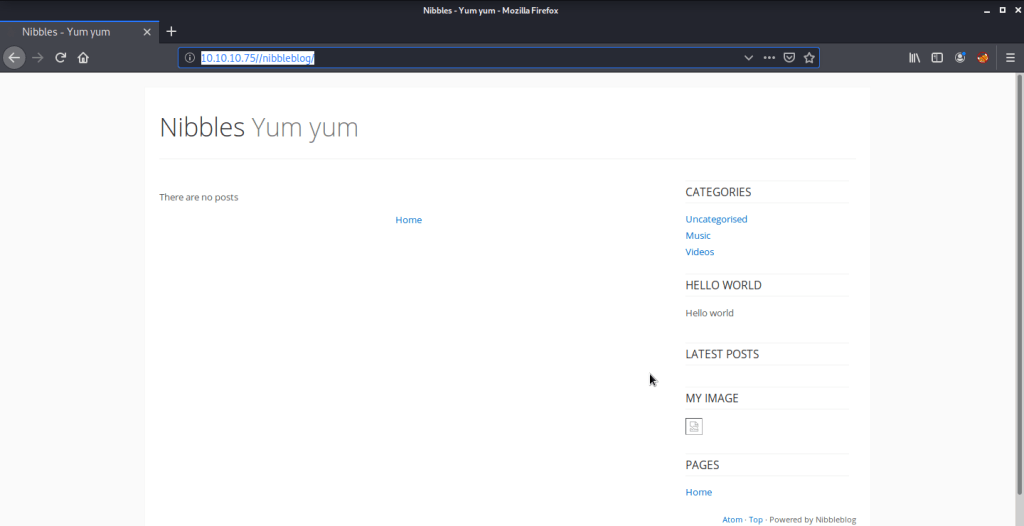The height and width of the screenshot is (526, 1024).
Task: Go to the Firefox home page
Action: tap(83, 58)
